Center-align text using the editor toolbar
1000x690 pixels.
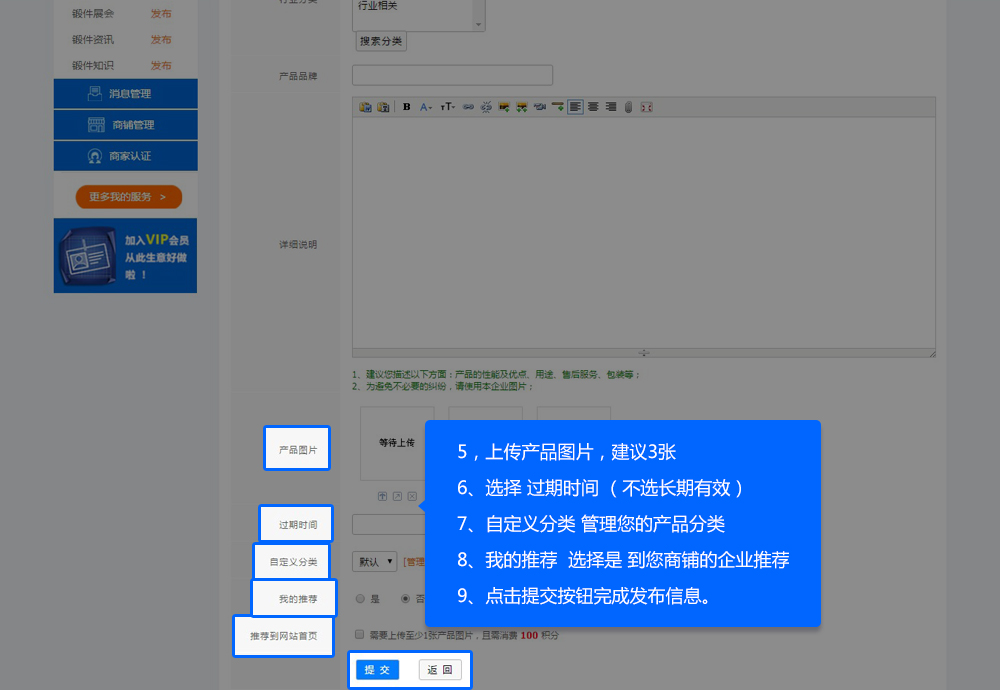(593, 107)
